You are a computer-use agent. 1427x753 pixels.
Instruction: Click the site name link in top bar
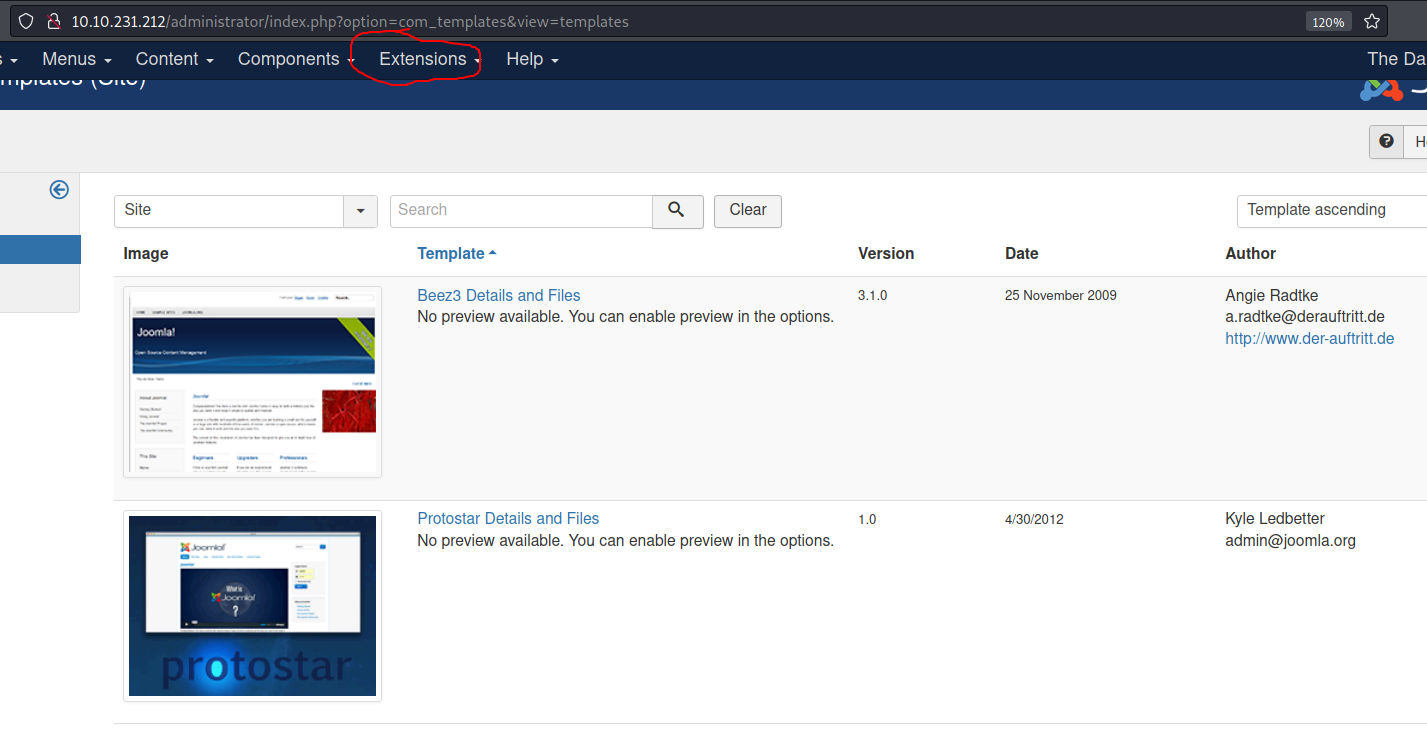(x=1397, y=59)
